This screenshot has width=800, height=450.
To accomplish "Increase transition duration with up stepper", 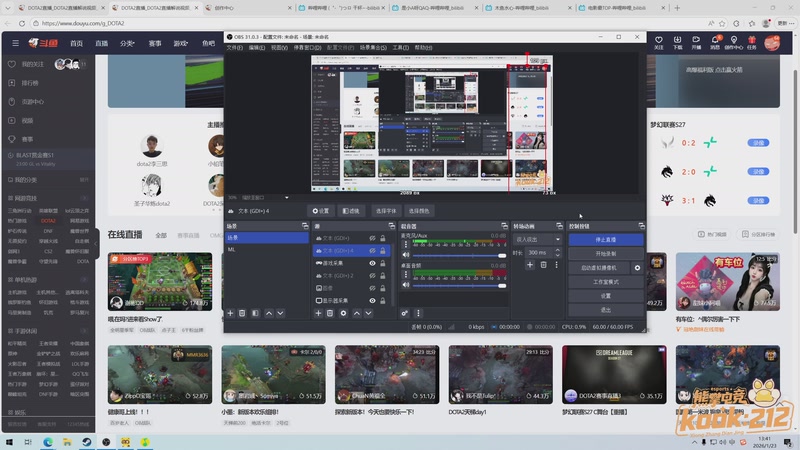I will pyautogui.click(x=557, y=250).
